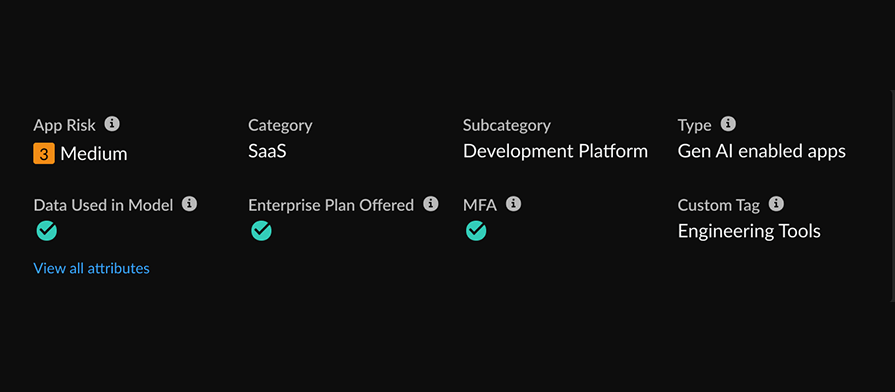This screenshot has height=392, width=895.
Task: Click the Medium risk level text
Action: coord(94,153)
